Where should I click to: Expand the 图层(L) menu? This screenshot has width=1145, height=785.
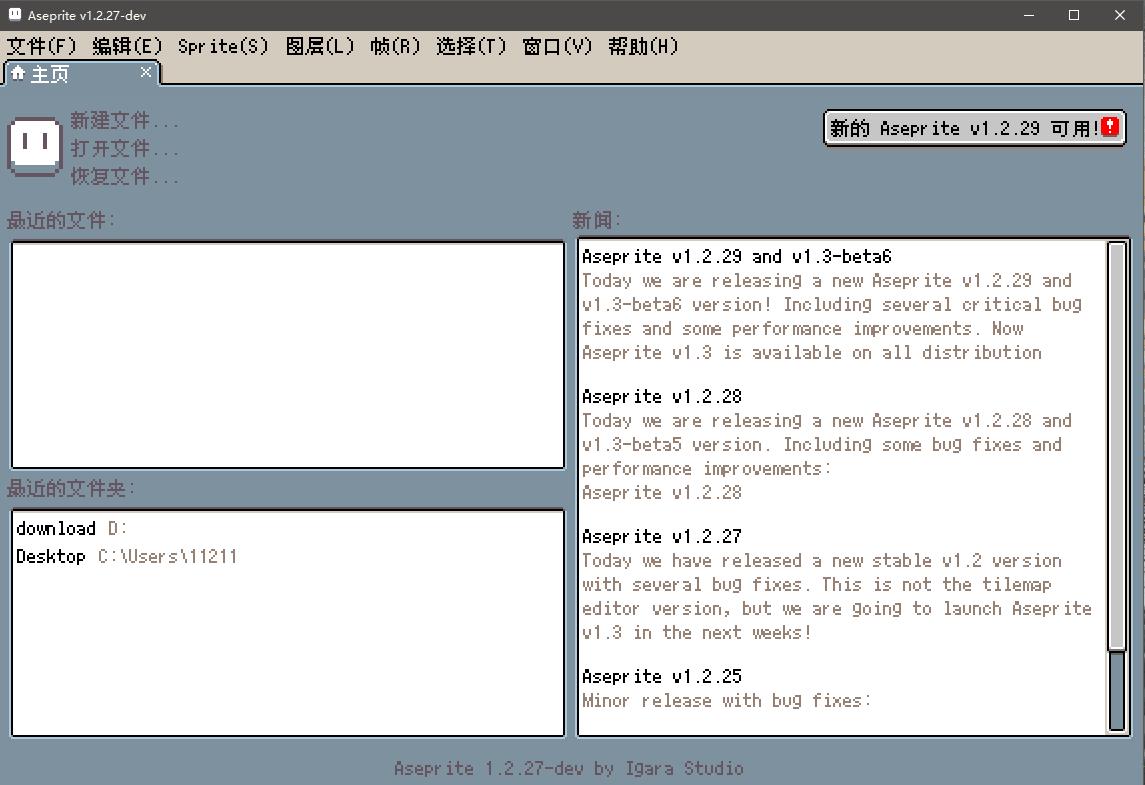(x=320, y=47)
